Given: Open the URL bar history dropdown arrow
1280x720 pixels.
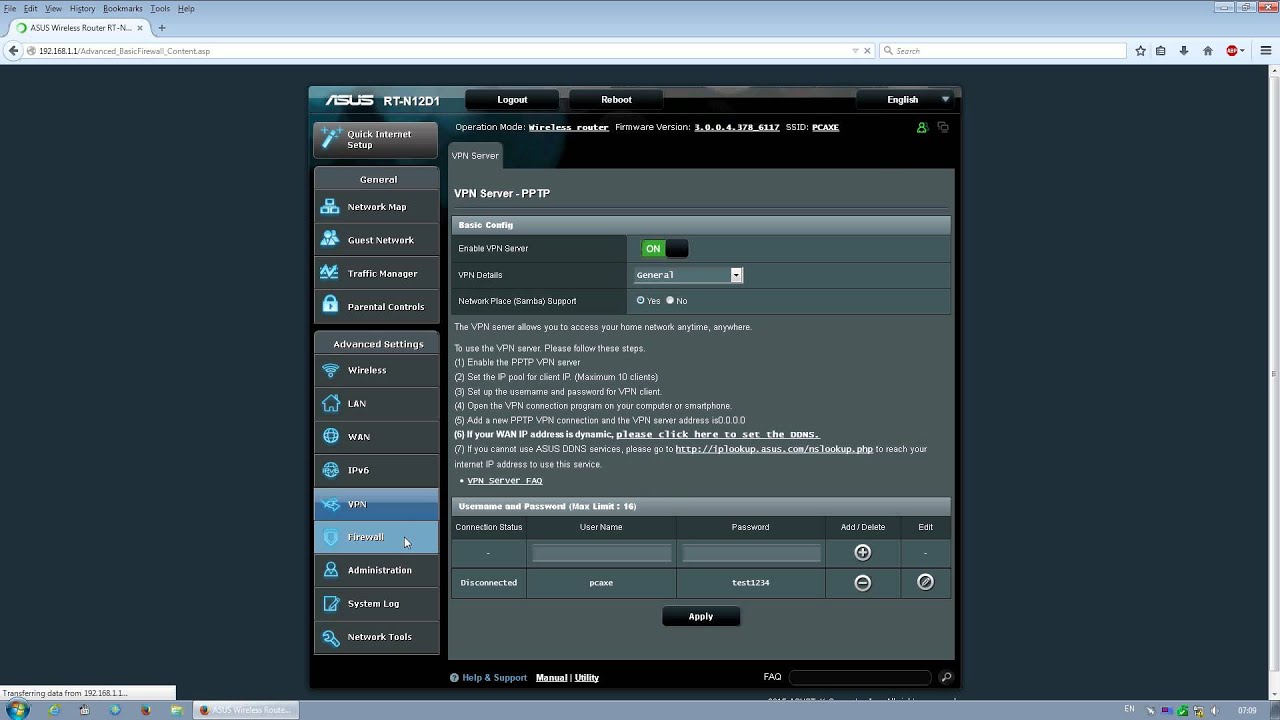Looking at the screenshot, I should pos(855,51).
